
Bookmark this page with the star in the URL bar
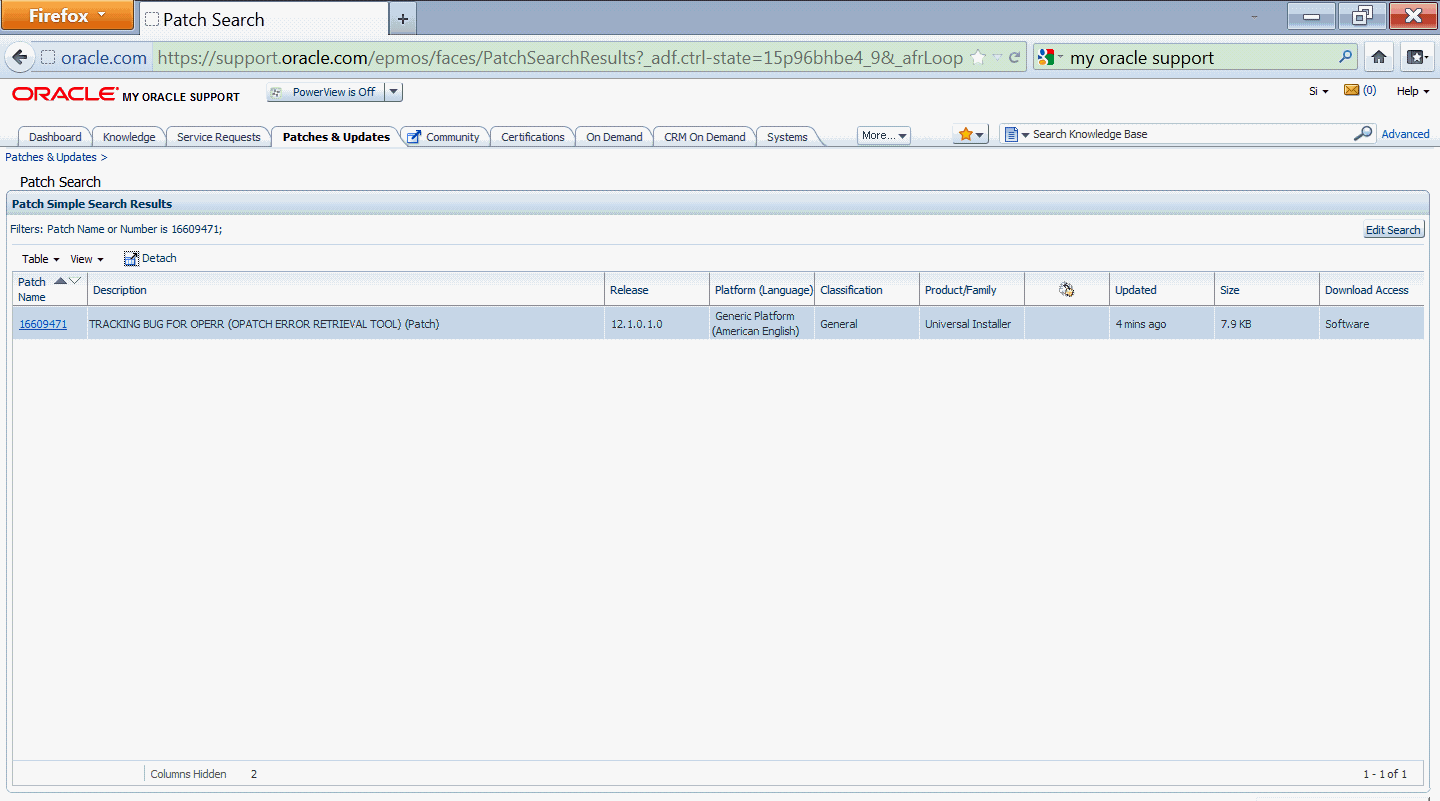(x=978, y=57)
